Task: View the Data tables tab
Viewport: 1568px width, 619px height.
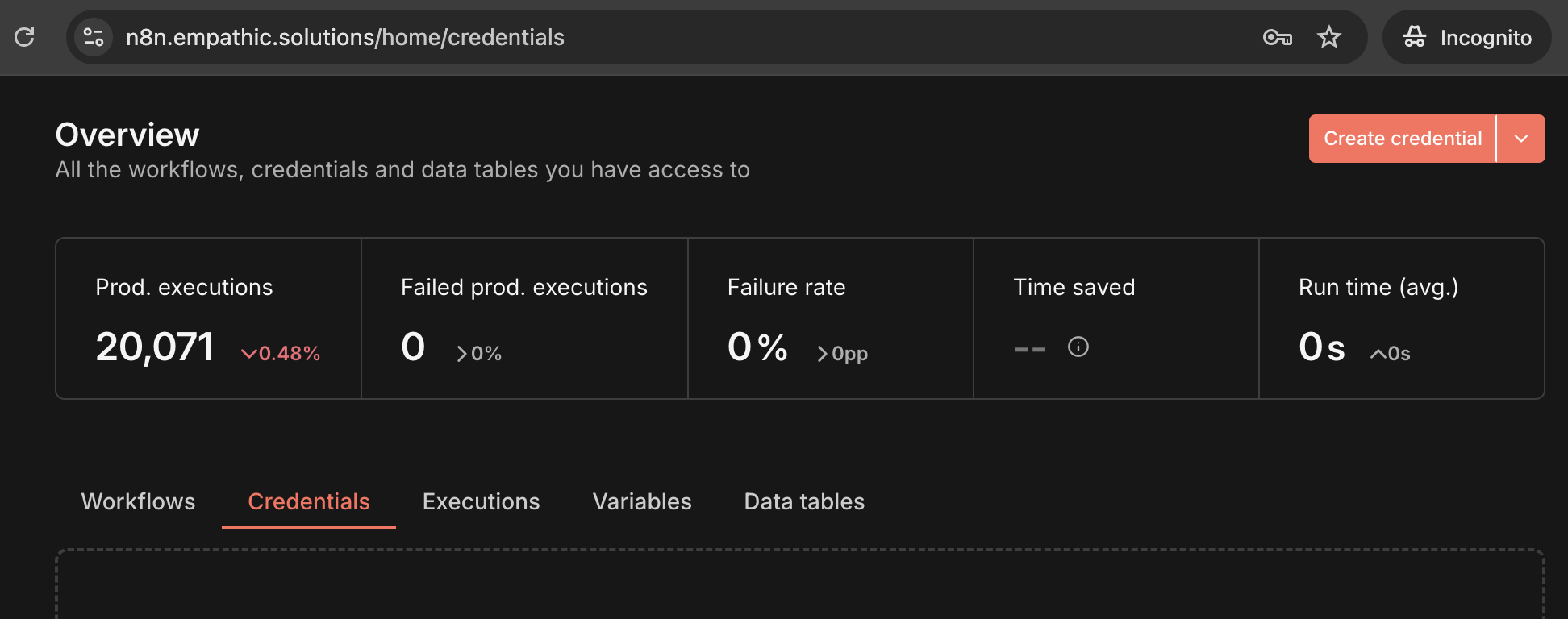Action: click(803, 501)
